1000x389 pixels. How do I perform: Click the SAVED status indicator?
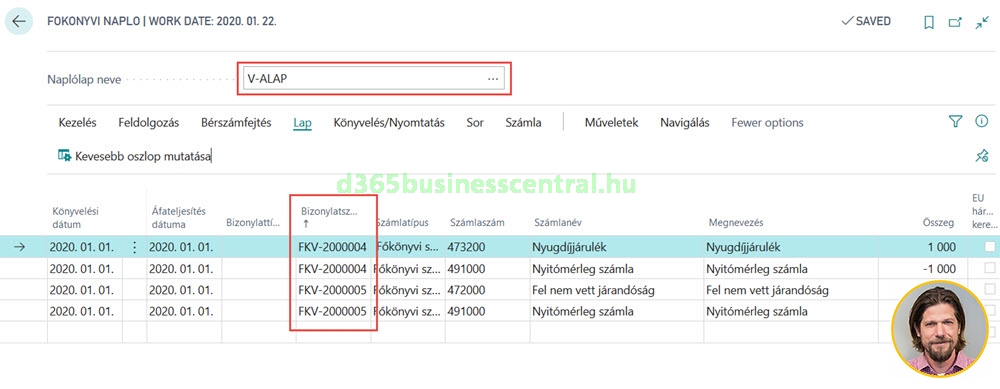866,22
